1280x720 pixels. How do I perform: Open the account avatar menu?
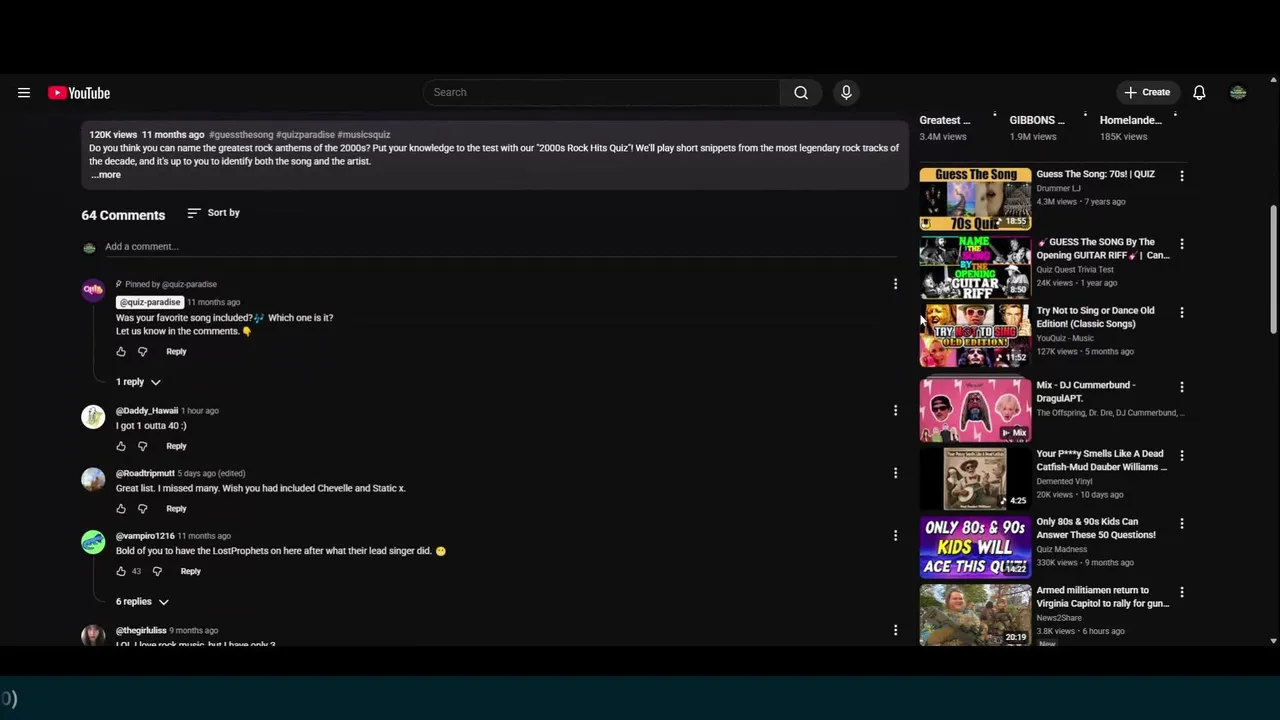pyautogui.click(x=1238, y=93)
